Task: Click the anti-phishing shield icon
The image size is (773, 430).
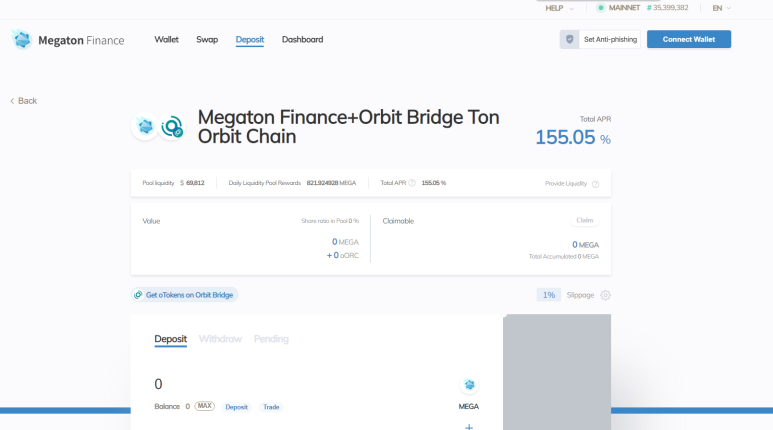Action: click(569, 39)
